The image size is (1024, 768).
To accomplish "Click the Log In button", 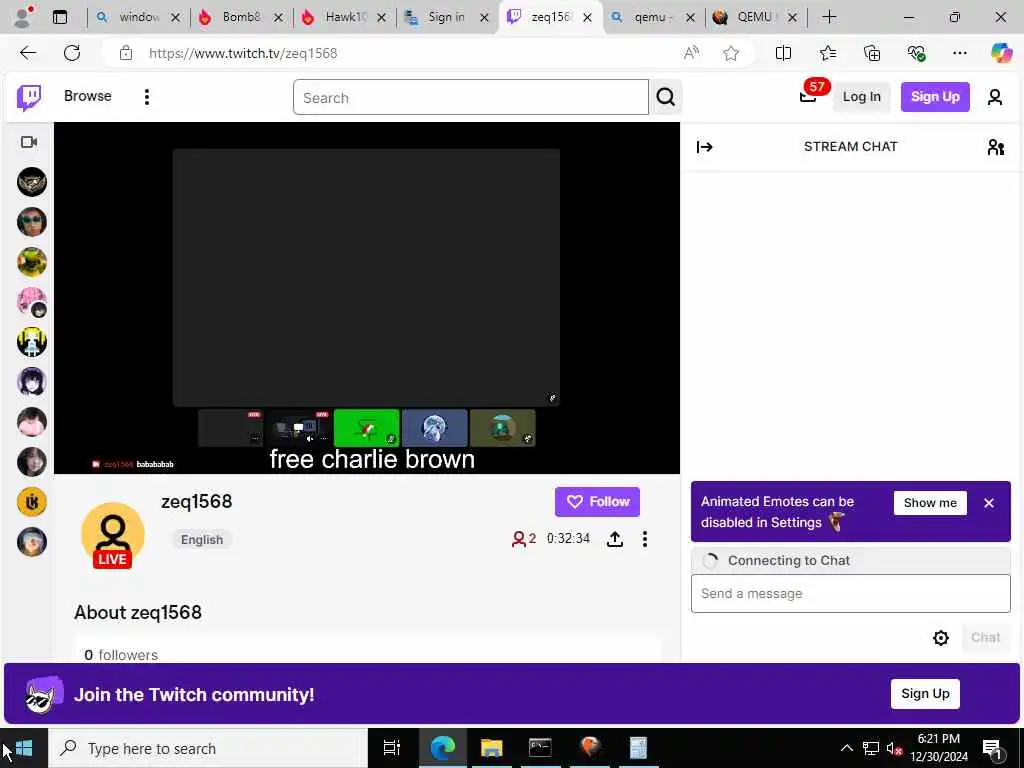I will [x=861, y=97].
